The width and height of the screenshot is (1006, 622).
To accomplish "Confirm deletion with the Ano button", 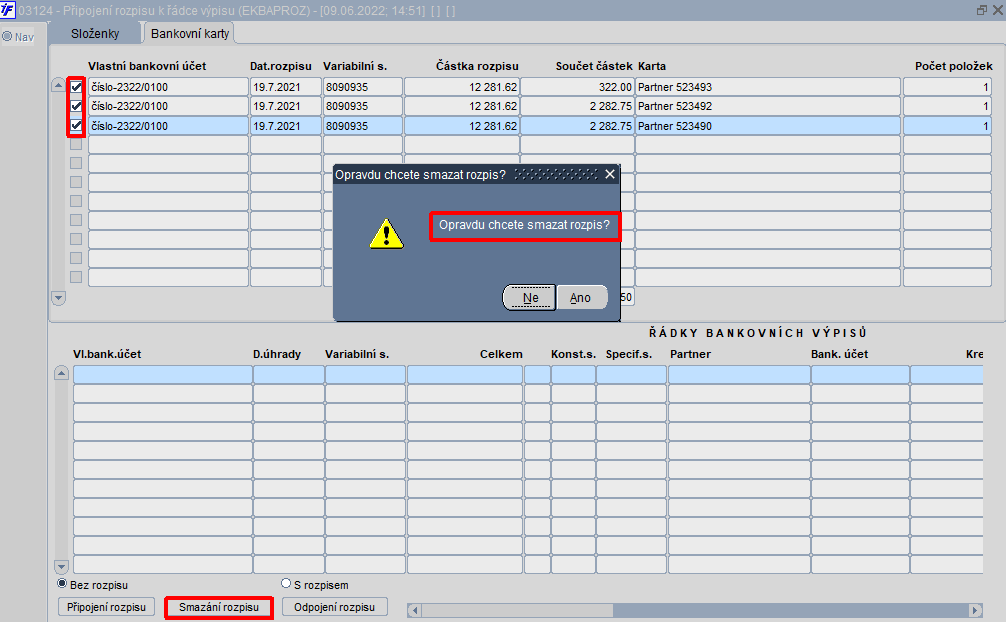I will 581,297.
